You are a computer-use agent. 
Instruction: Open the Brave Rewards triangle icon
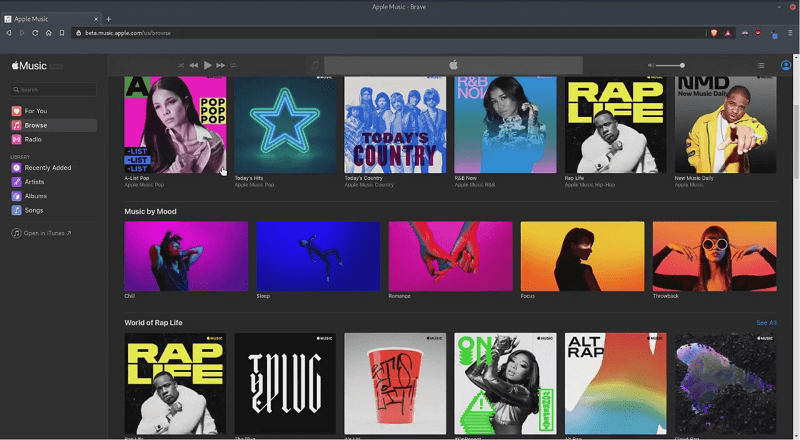click(x=728, y=33)
